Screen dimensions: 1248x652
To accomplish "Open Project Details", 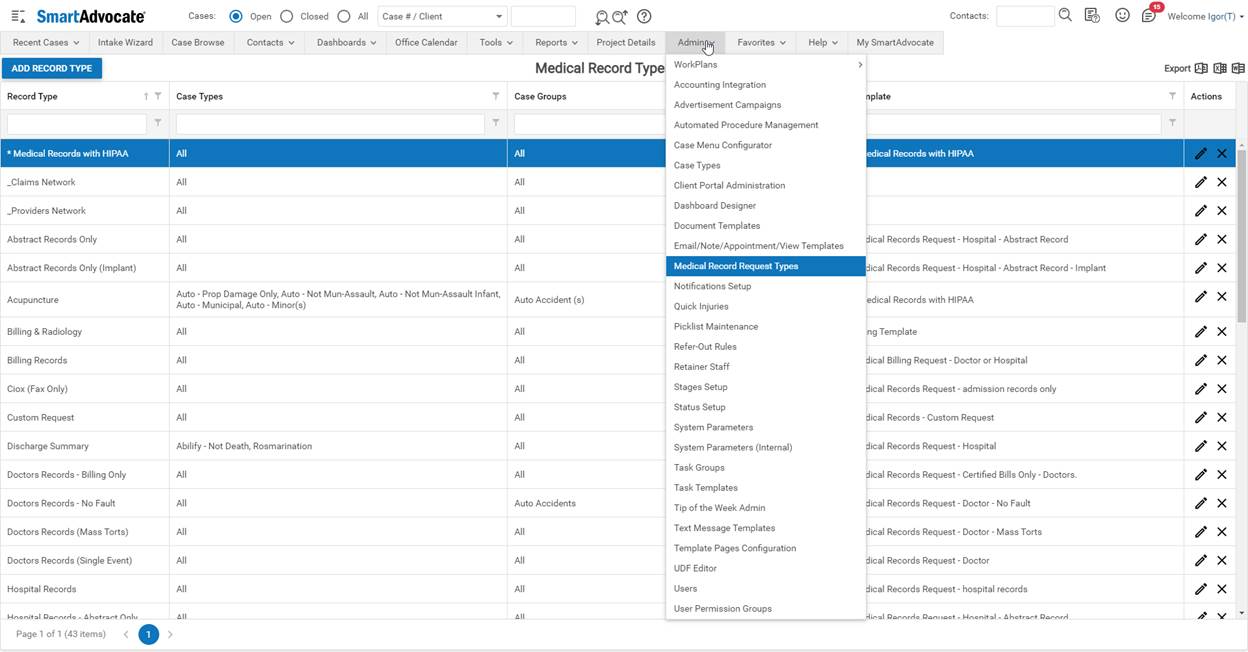I will (x=626, y=42).
